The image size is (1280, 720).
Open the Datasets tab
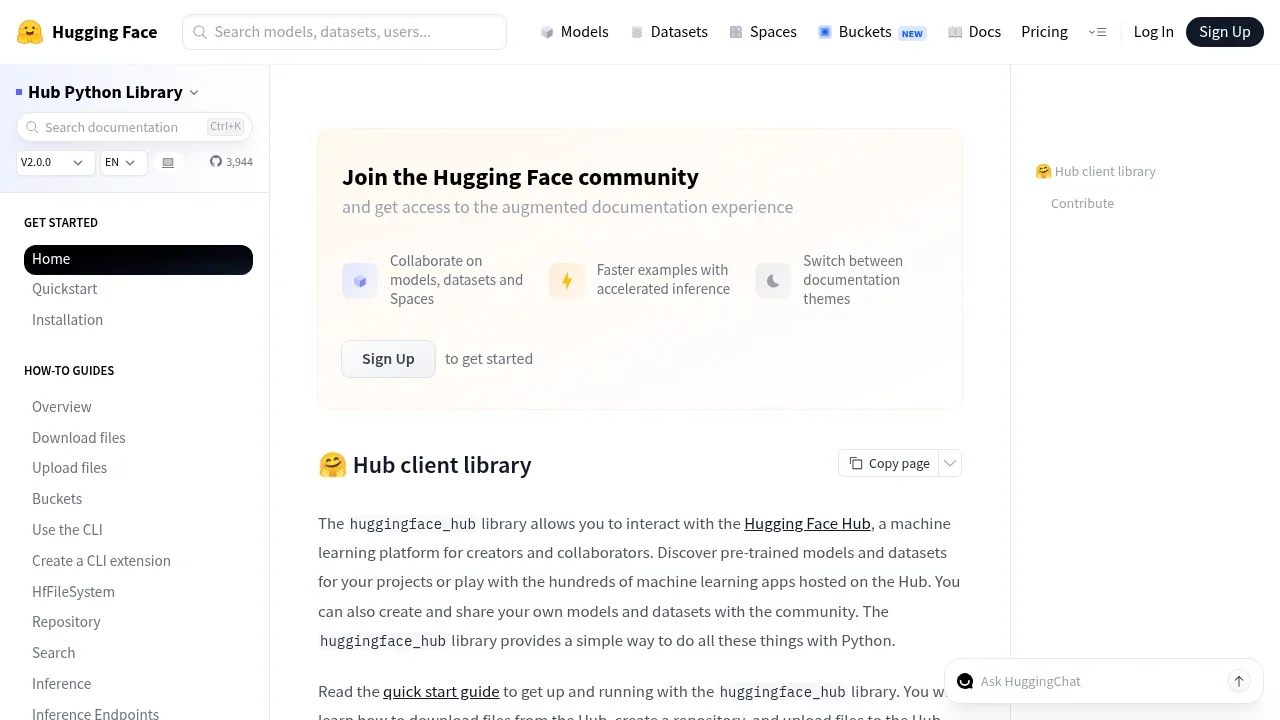669,32
